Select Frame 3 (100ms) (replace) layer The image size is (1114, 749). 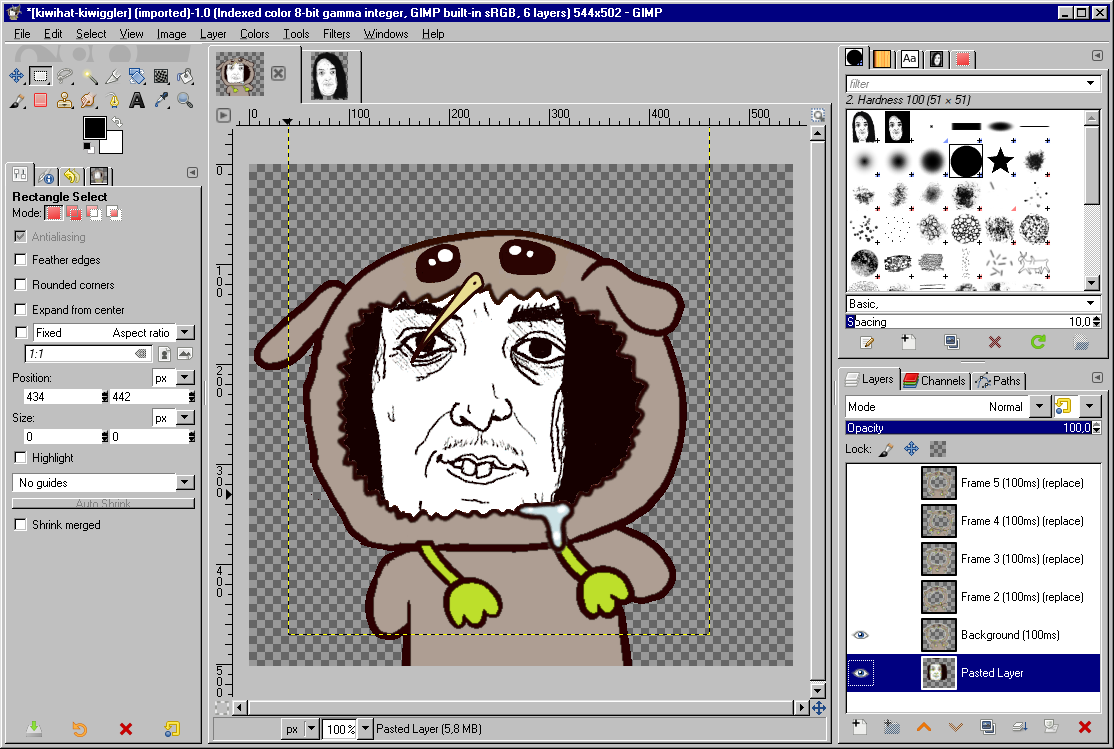(973, 559)
